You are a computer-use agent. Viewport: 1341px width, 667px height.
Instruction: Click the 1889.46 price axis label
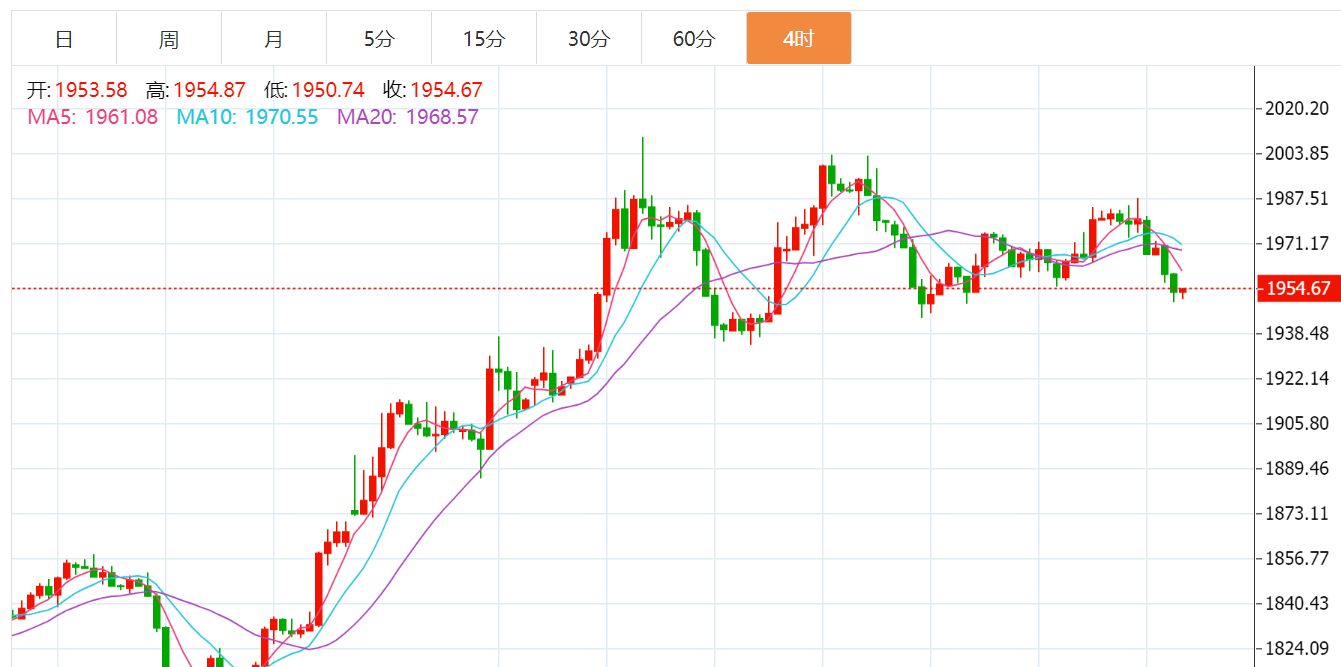[x=1298, y=468]
